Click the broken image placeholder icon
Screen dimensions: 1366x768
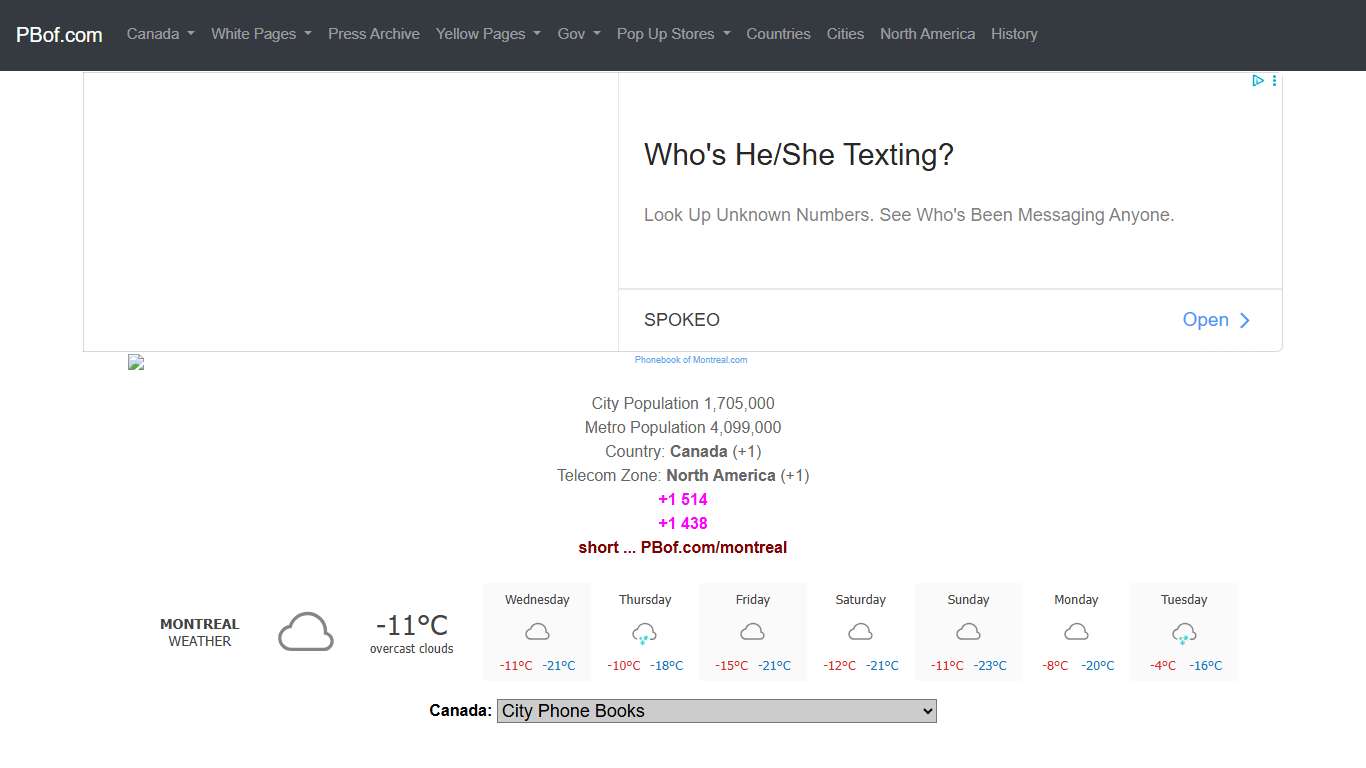136,362
